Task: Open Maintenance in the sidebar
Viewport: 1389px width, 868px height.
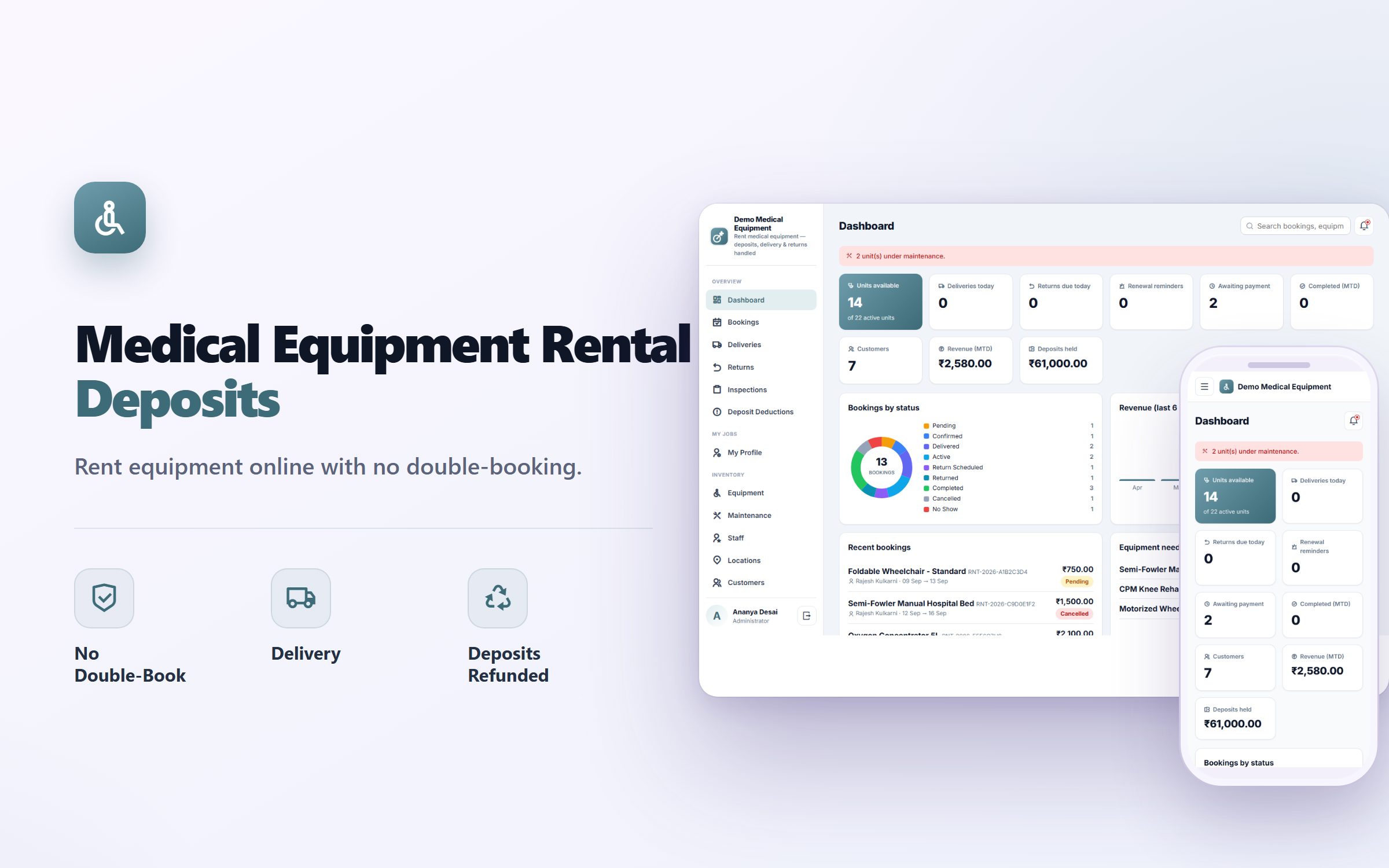Action: [x=761, y=516]
